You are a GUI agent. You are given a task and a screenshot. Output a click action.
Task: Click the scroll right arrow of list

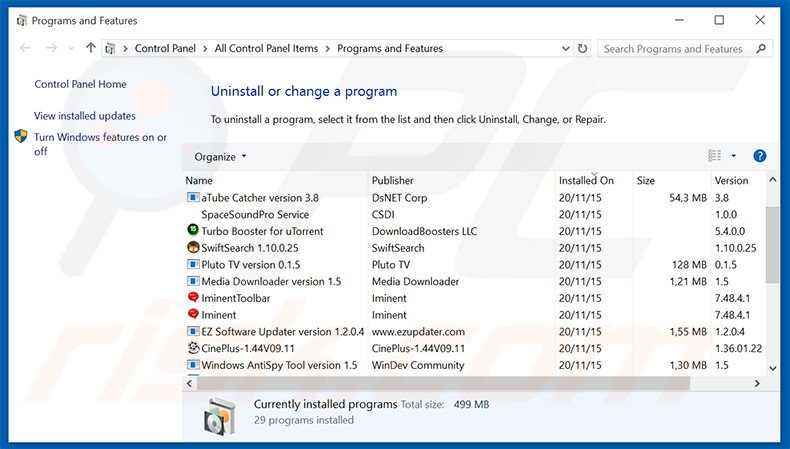tap(757, 383)
